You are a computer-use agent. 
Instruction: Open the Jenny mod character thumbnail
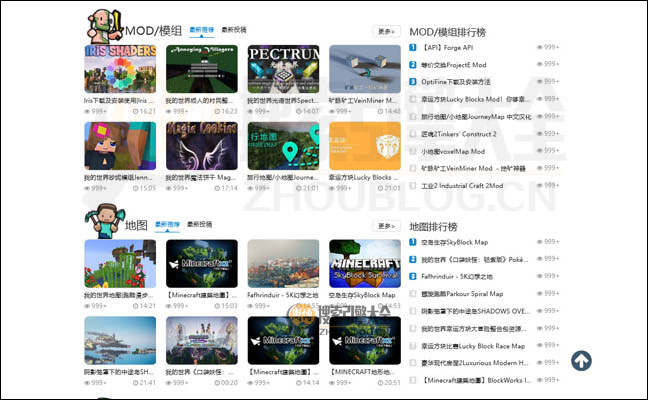120,146
